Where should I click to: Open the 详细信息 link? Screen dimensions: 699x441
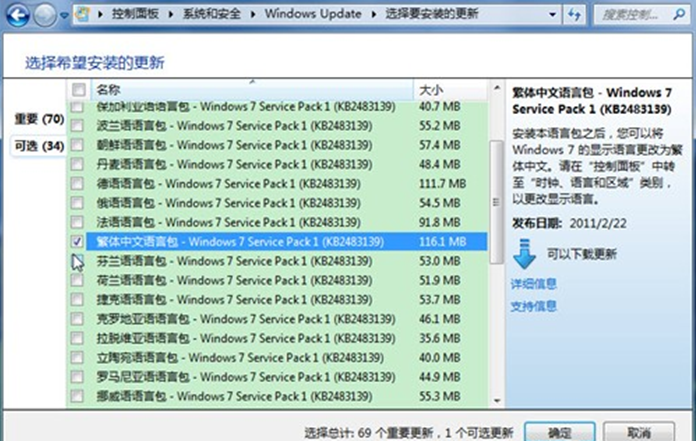(x=533, y=284)
